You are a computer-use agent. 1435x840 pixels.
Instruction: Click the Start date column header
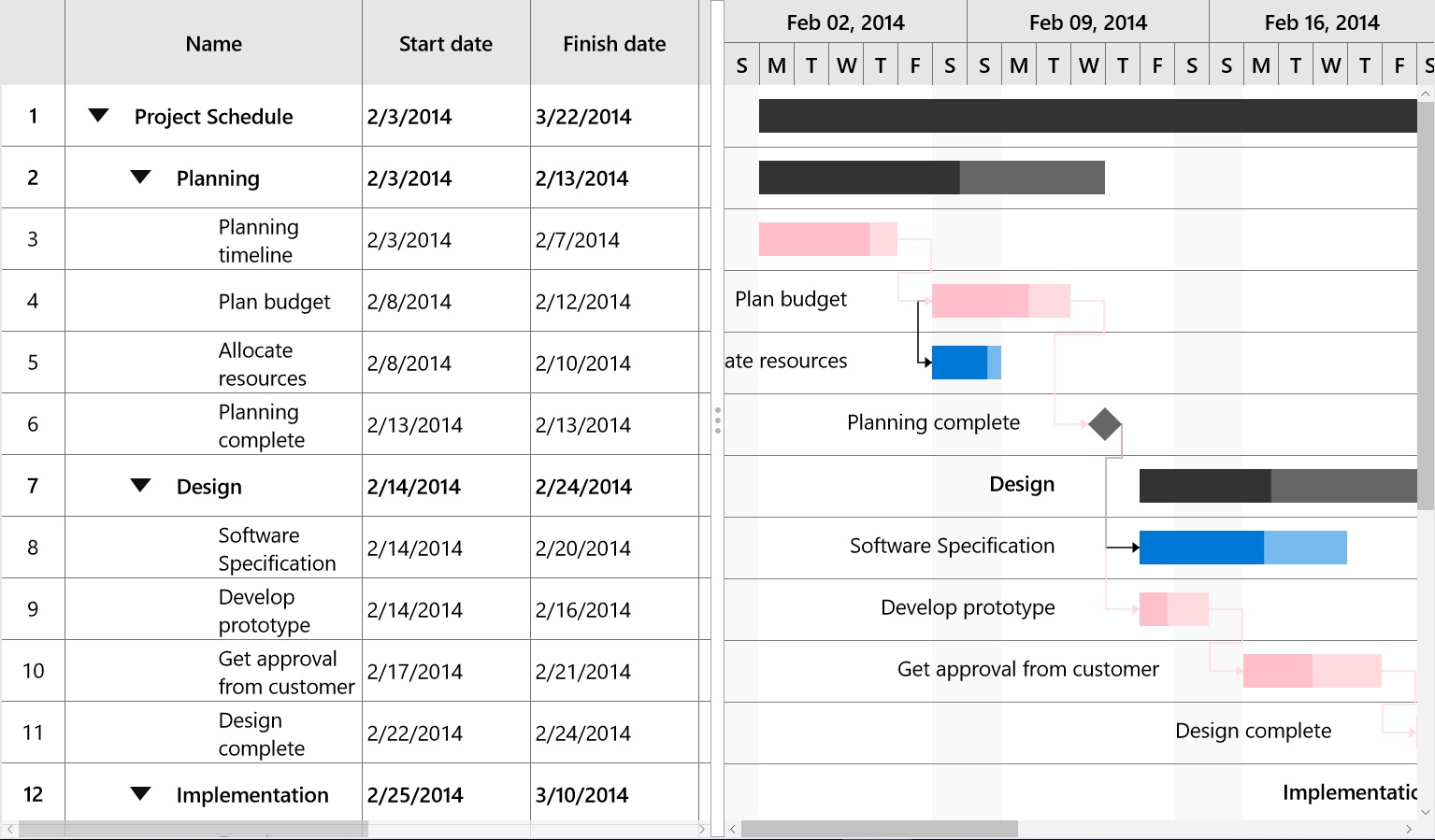coord(446,43)
